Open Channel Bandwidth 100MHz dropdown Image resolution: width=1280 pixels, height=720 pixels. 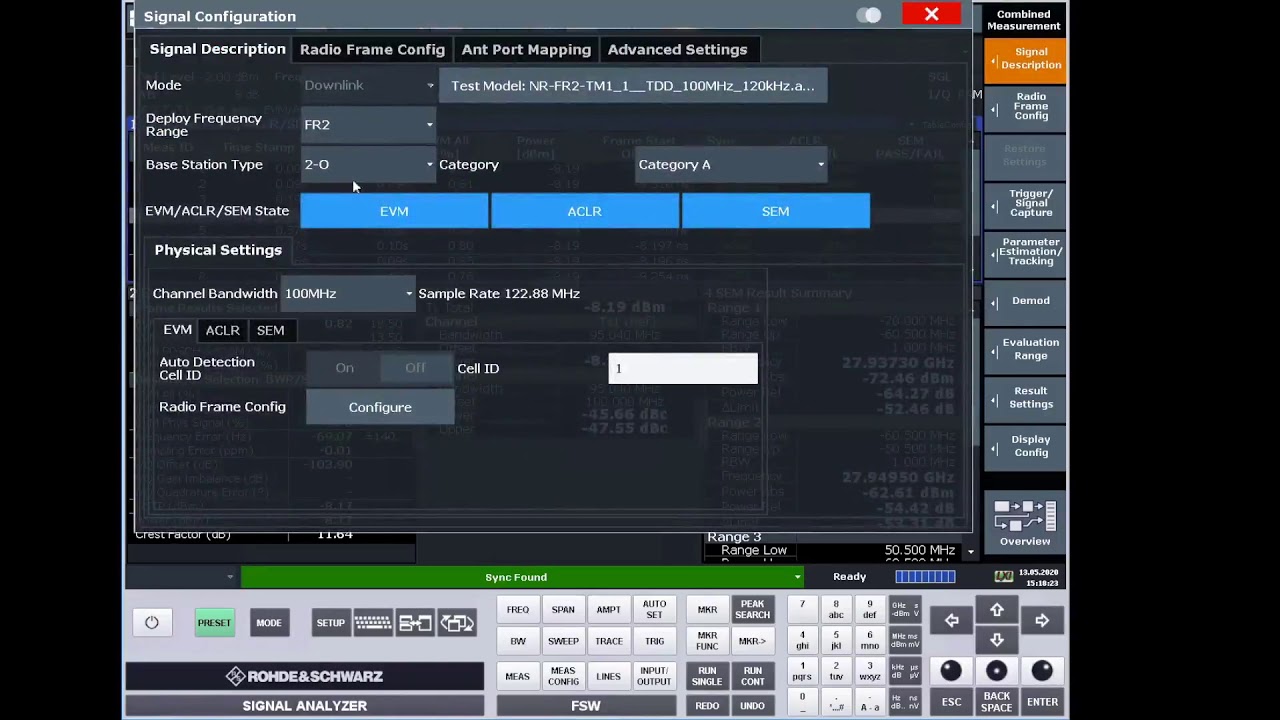click(348, 293)
